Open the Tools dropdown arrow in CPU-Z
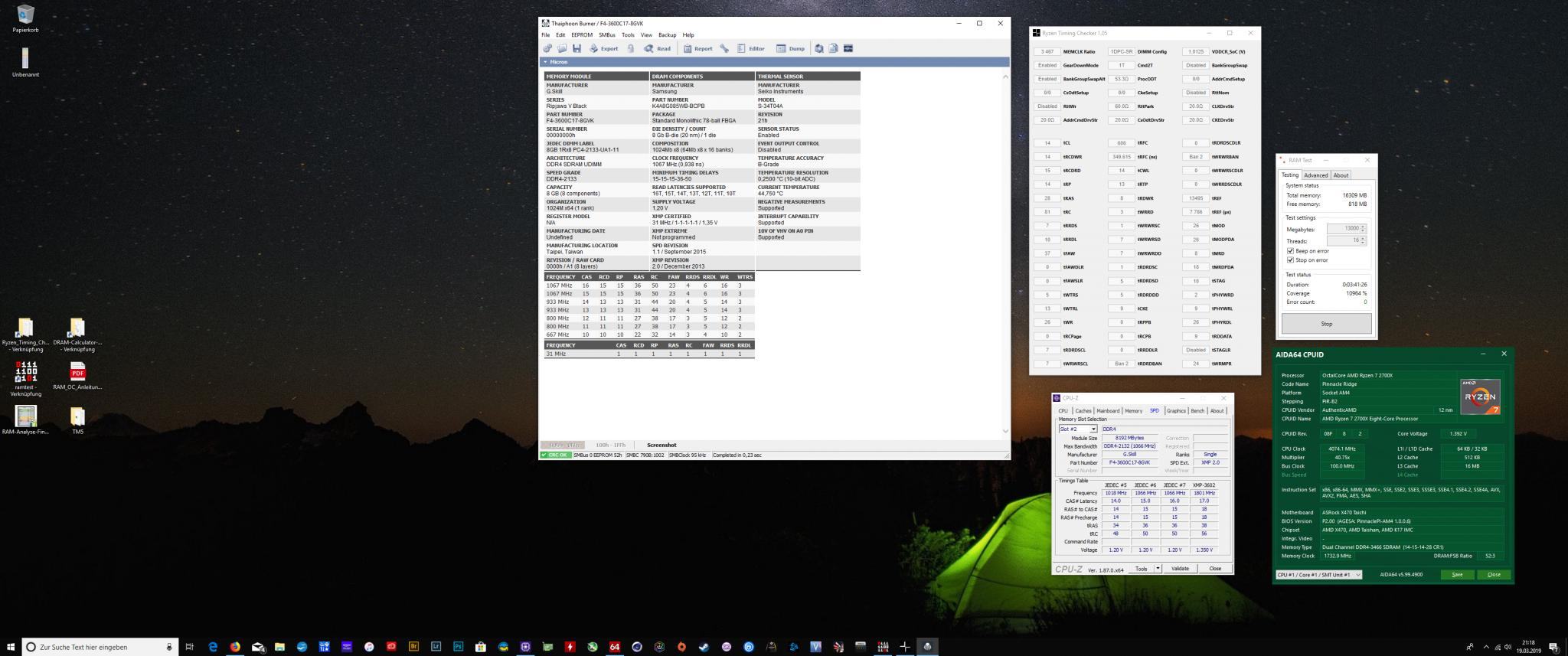The height and width of the screenshot is (656, 1568). (1158, 569)
